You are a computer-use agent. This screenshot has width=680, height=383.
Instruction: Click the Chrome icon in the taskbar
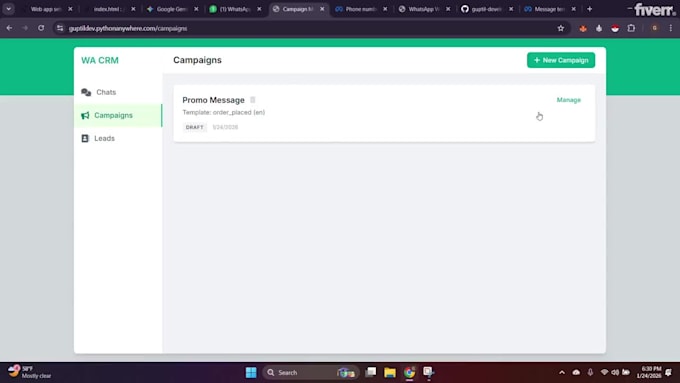[x=409, y=372]
